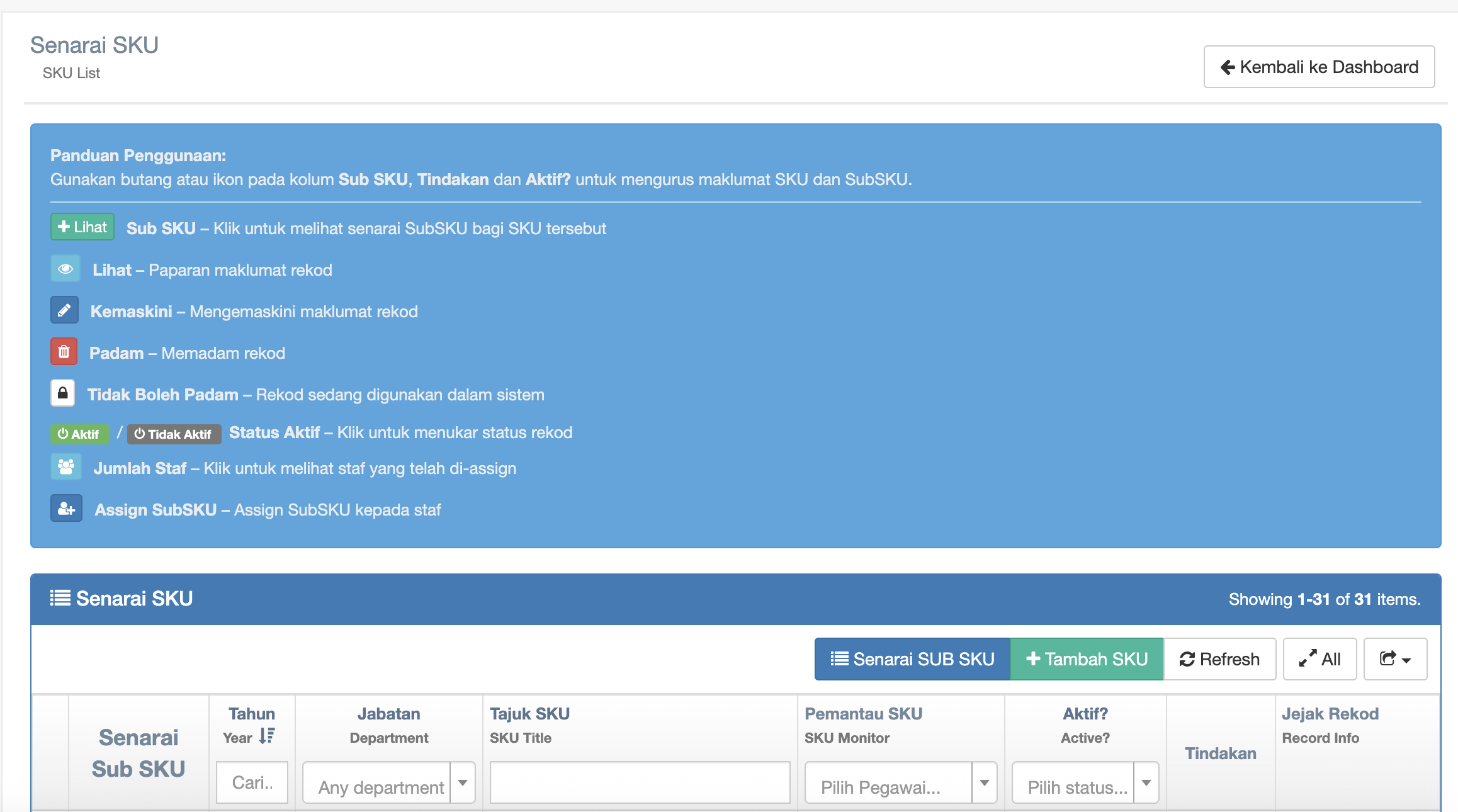Open the Any department dropdown
This screenshot has height=812, width=1458.
[388, 782]
